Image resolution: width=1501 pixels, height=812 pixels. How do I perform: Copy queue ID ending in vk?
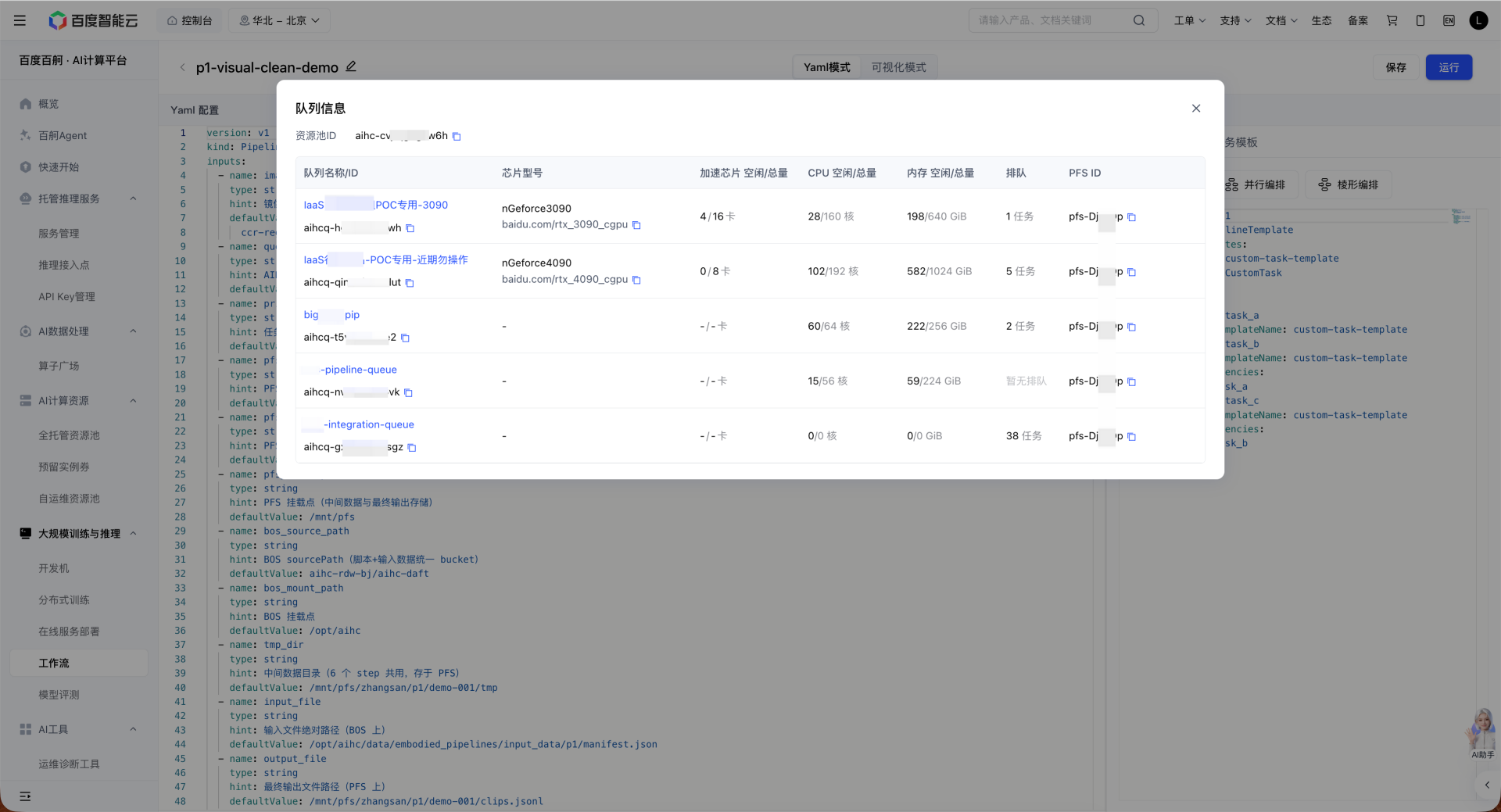click(408, 392)
